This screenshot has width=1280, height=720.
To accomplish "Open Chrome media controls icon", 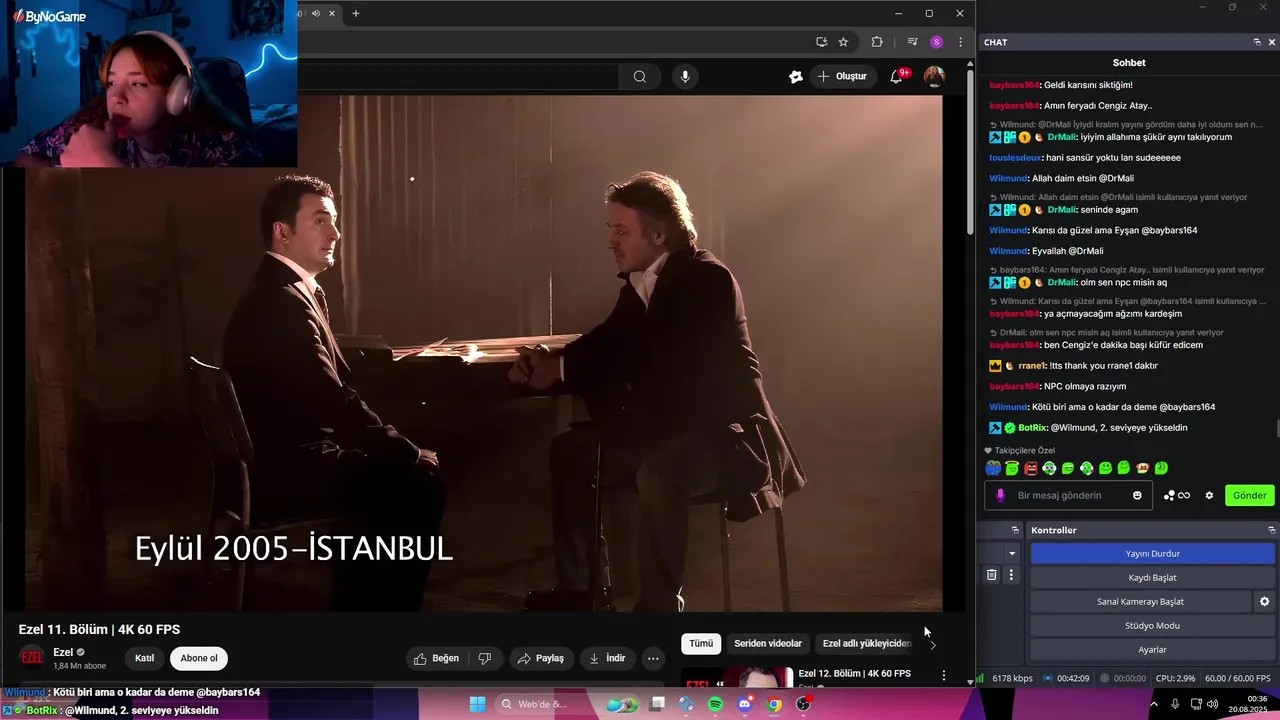I will pos(912,42).
